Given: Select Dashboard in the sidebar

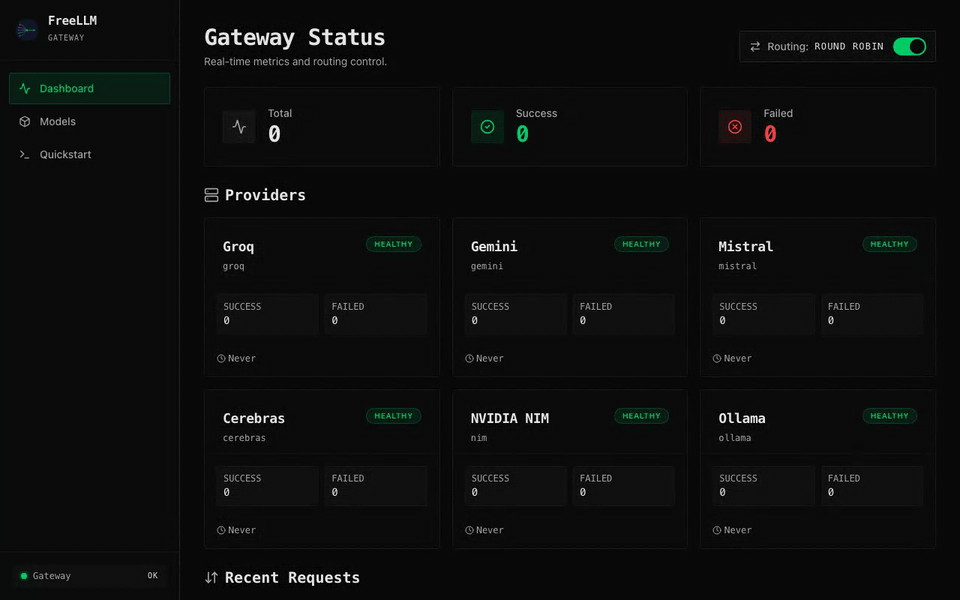Looking at the screenshot, I should tap(89, 88).
